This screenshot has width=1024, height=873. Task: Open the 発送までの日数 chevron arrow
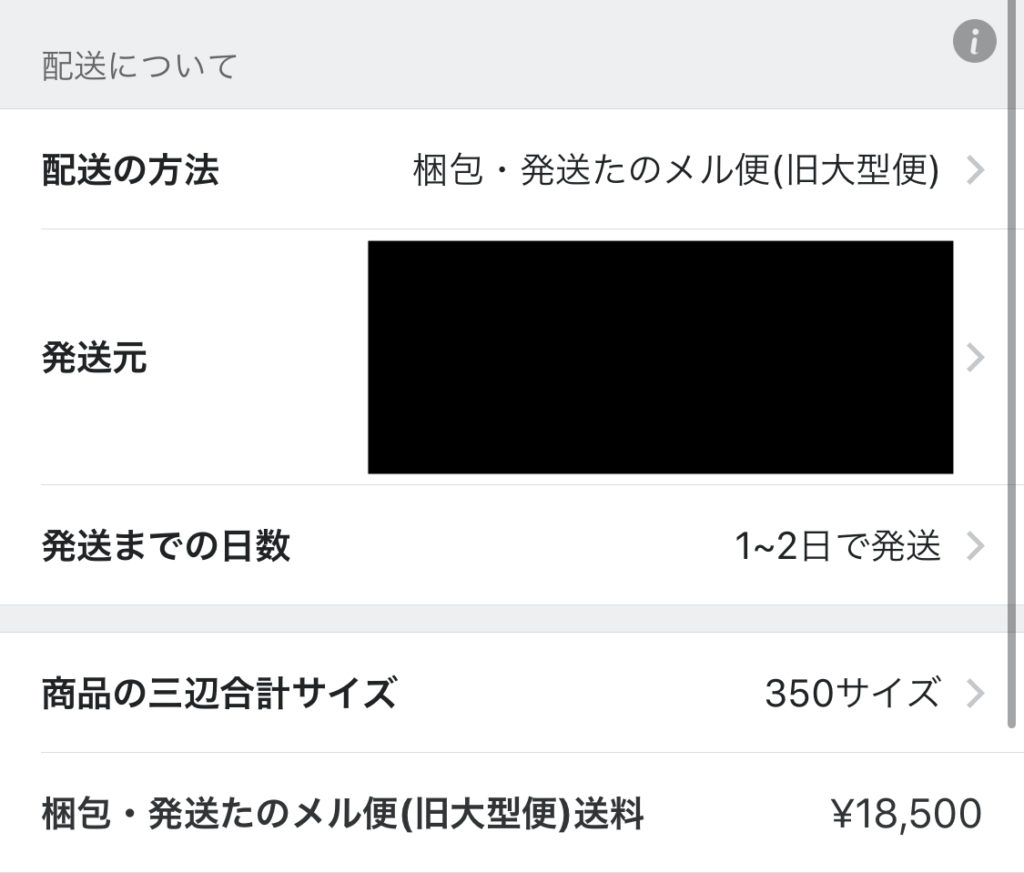[x=975, y=546]
